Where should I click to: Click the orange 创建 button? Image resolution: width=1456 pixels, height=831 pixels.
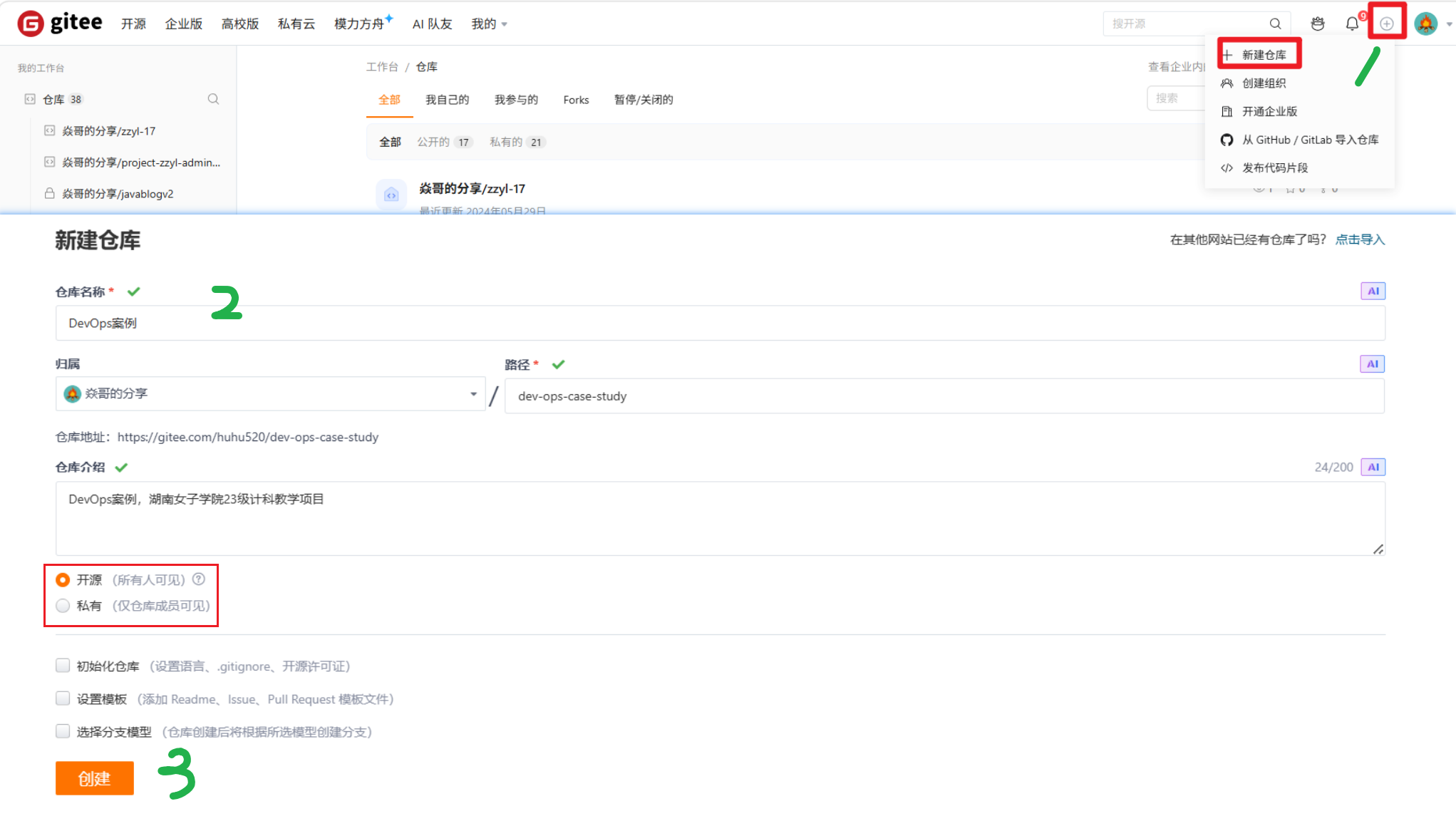95,778
